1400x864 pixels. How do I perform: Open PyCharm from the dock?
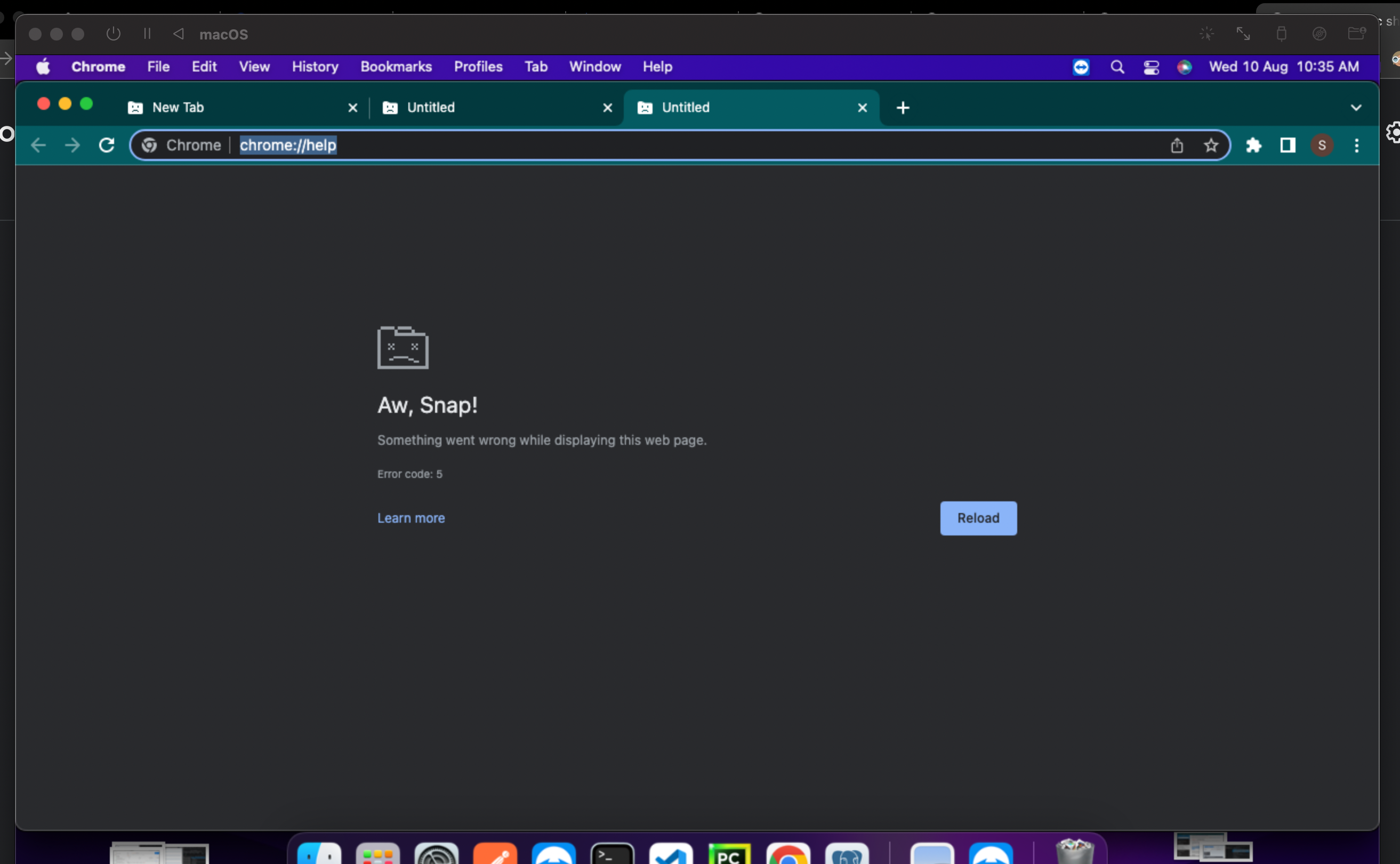pos(730,854)
